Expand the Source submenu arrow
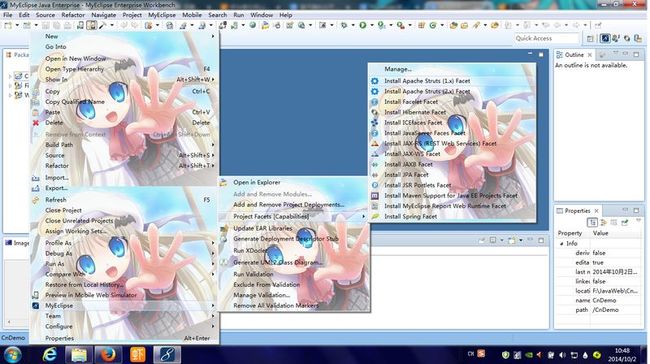The image size is (650, 364). [213, 155]
